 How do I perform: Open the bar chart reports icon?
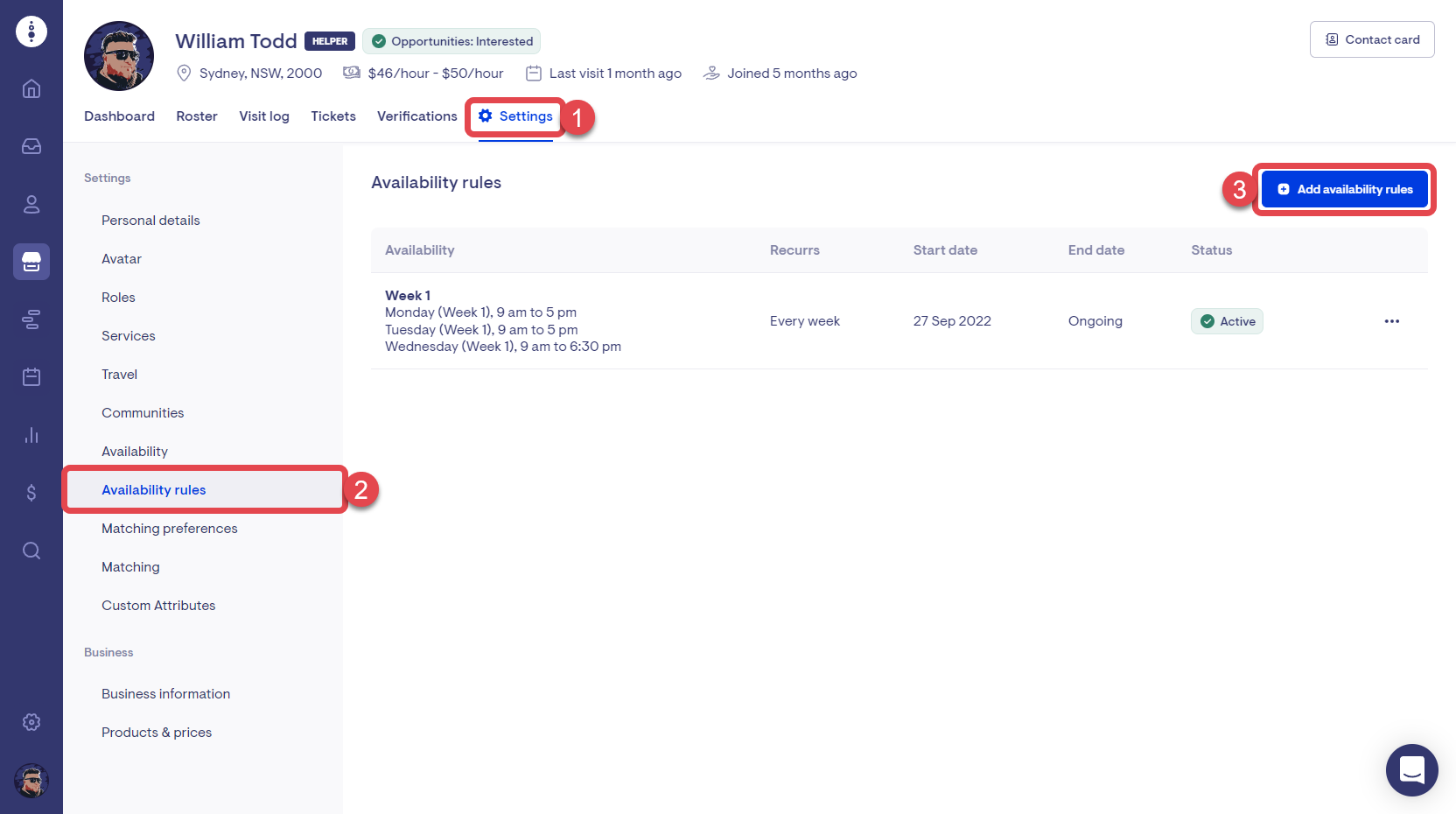[x=31, y=435]
